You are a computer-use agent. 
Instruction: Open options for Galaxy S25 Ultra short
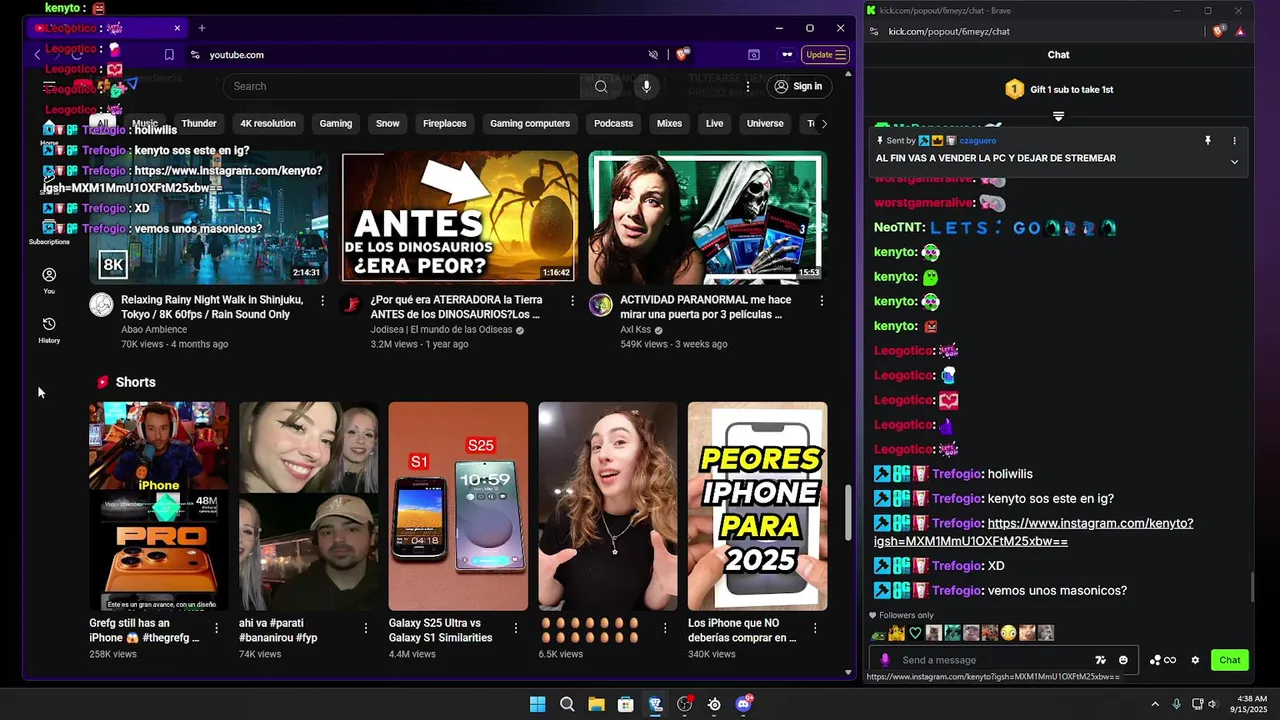pos(516,628)
